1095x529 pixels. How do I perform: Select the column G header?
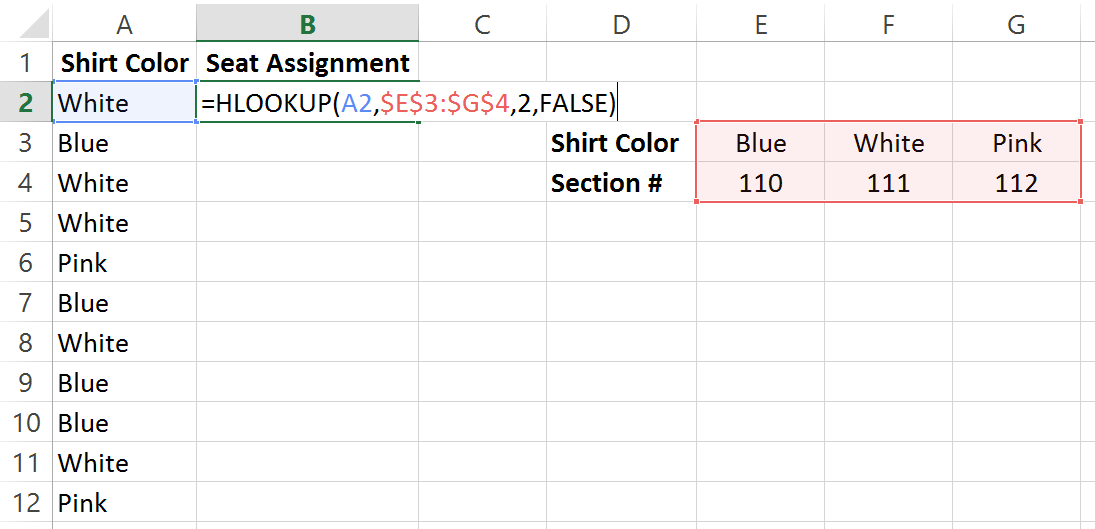point(1016,24)
